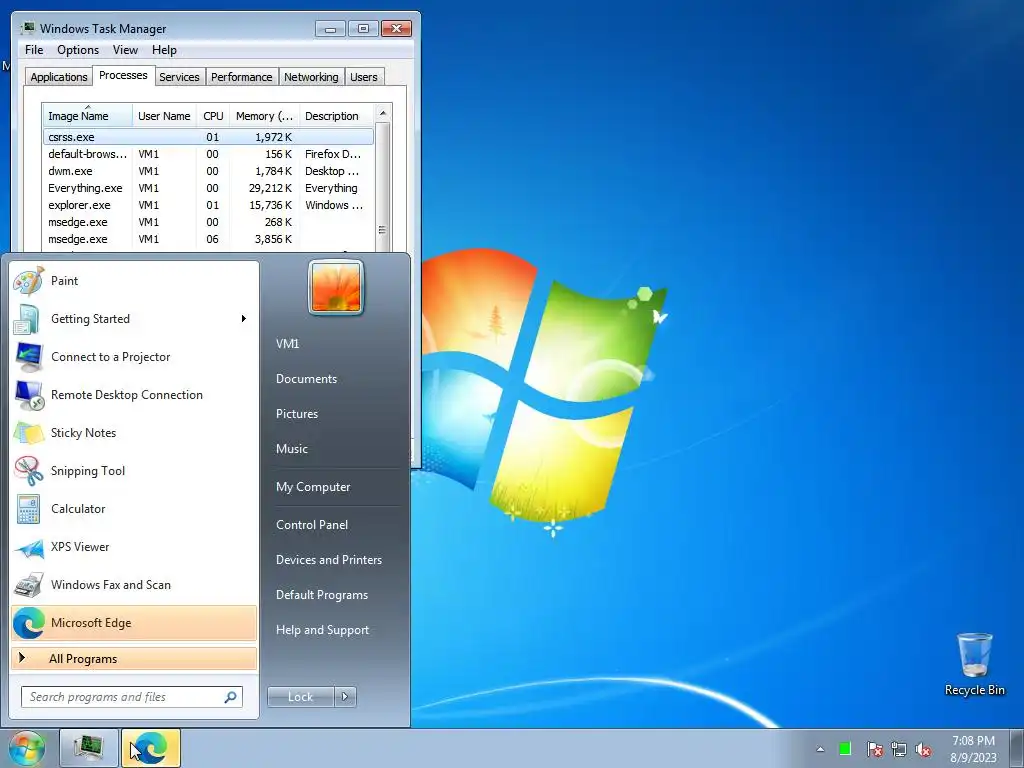Click the Sticky Notes icon
This screenshot has height=768, width=1024.
coord(29,433)
